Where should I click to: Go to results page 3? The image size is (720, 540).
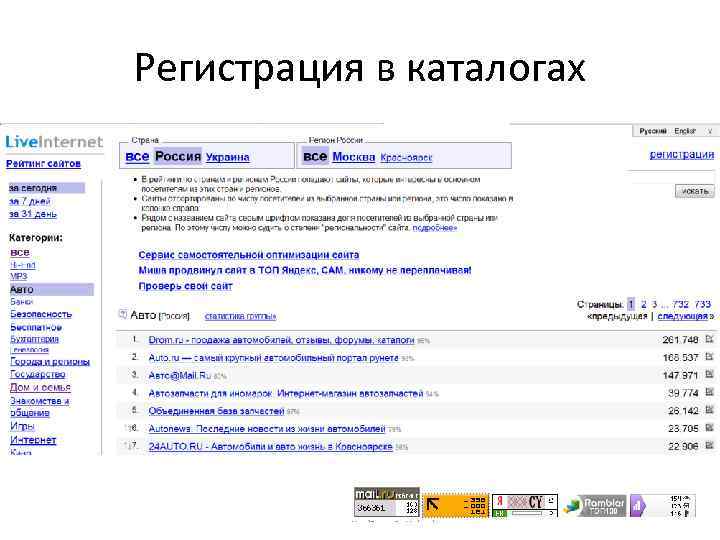coord(654,304)
